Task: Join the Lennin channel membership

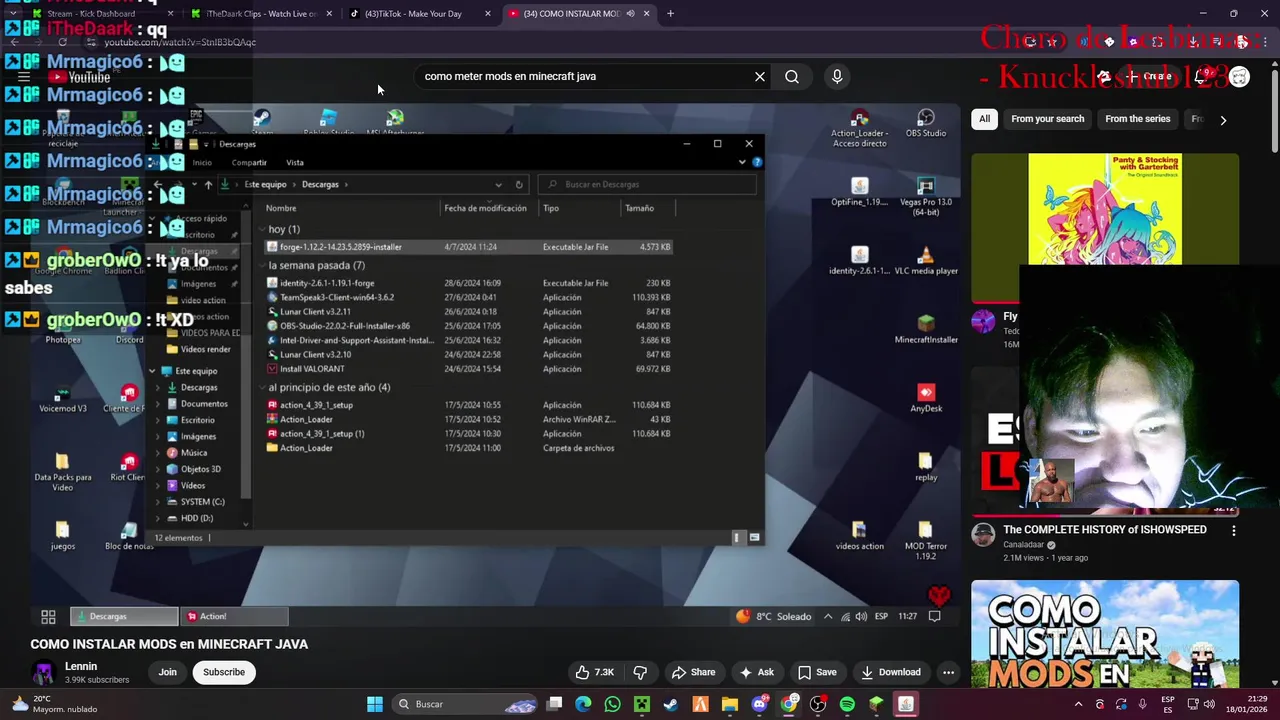Action: pos(167,672)
